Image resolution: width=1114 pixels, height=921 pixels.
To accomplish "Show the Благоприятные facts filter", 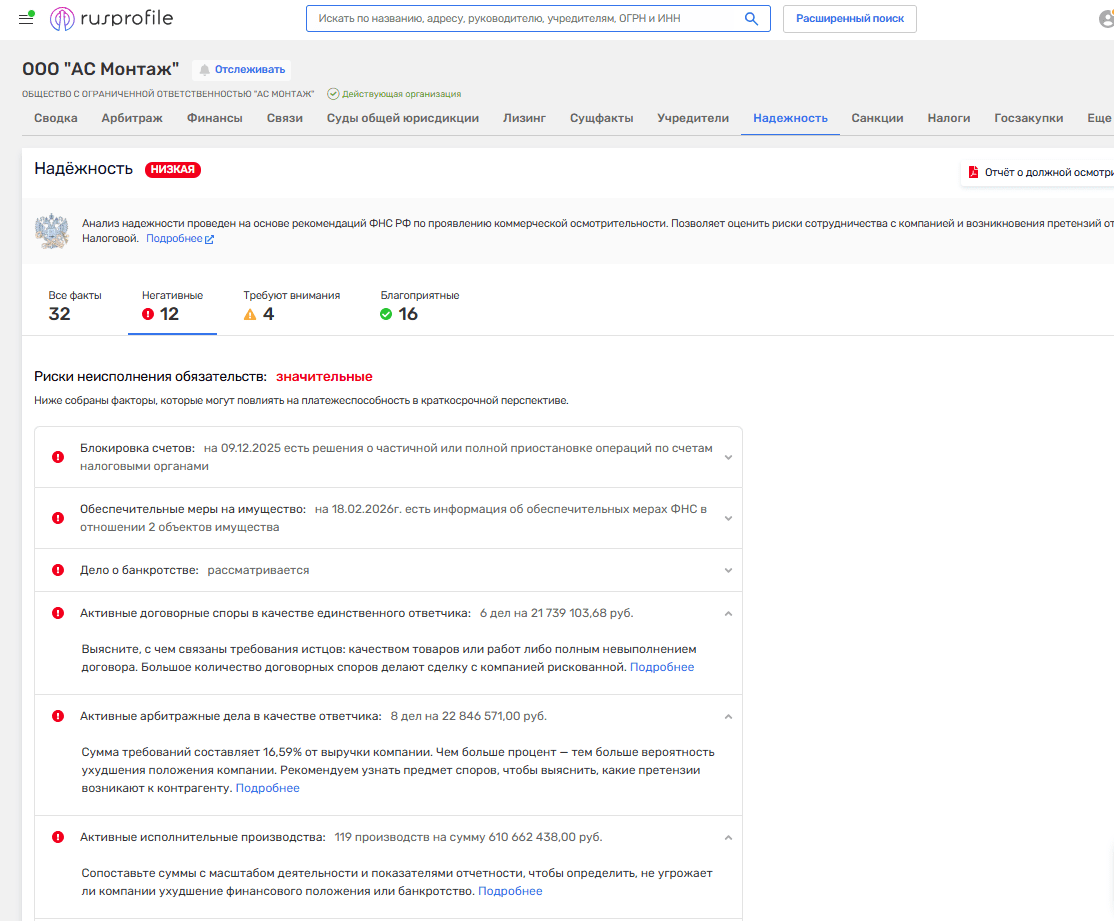I will [419, 306].
